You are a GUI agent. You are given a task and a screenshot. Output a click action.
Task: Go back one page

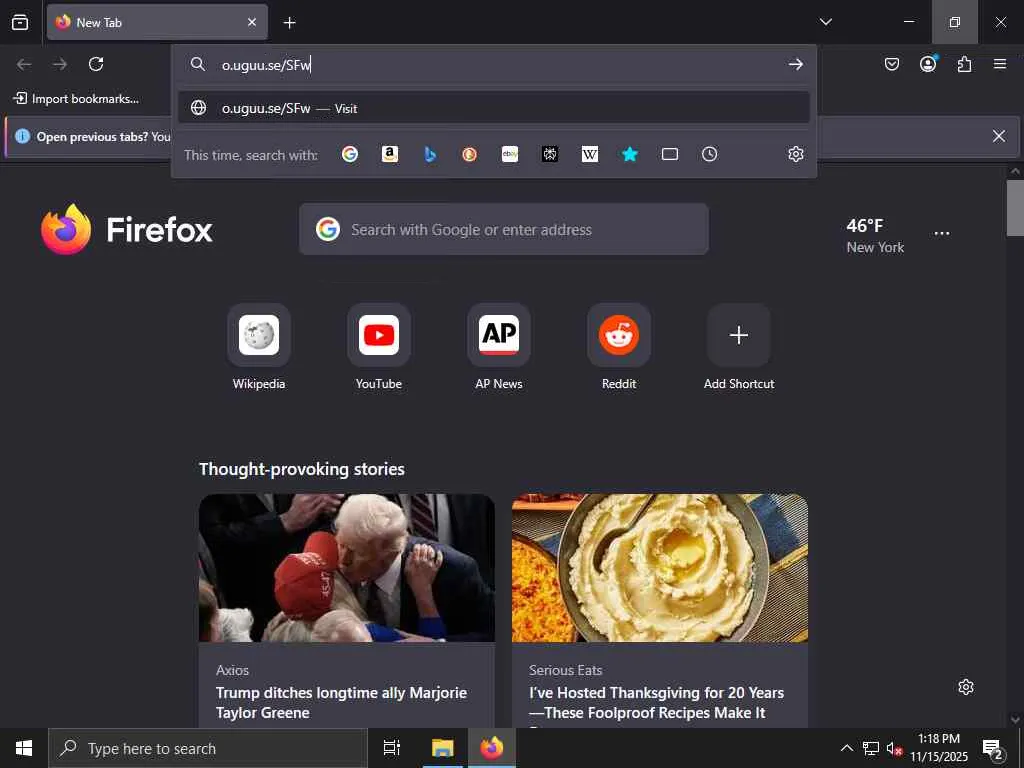24,64
